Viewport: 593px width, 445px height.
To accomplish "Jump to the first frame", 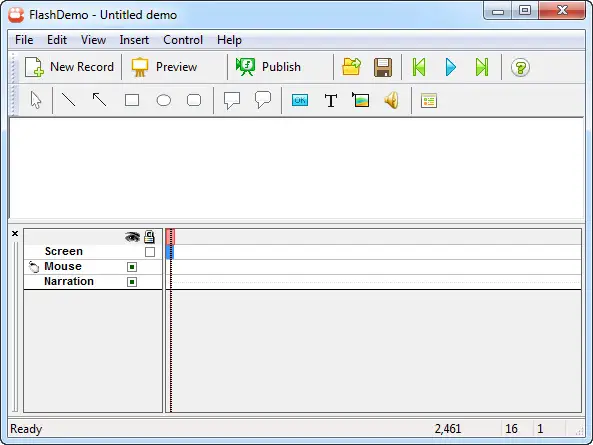I will click(419, 67).
